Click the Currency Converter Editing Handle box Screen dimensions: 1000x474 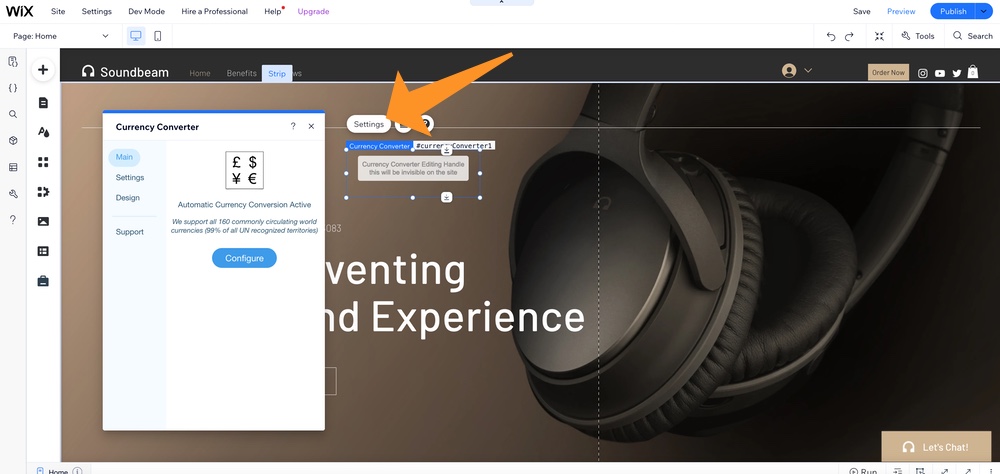pyautogui.click(x=413, y=168)
